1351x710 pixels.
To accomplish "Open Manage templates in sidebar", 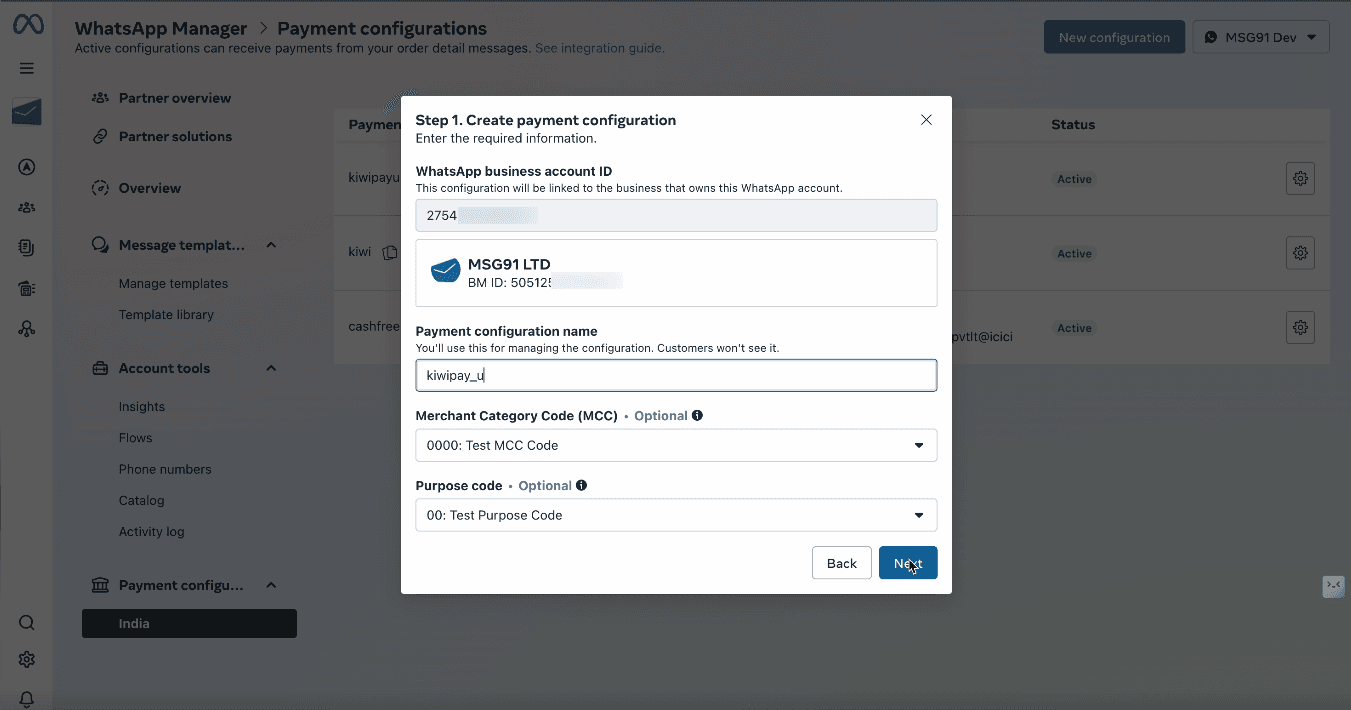I will pos(173,284).
